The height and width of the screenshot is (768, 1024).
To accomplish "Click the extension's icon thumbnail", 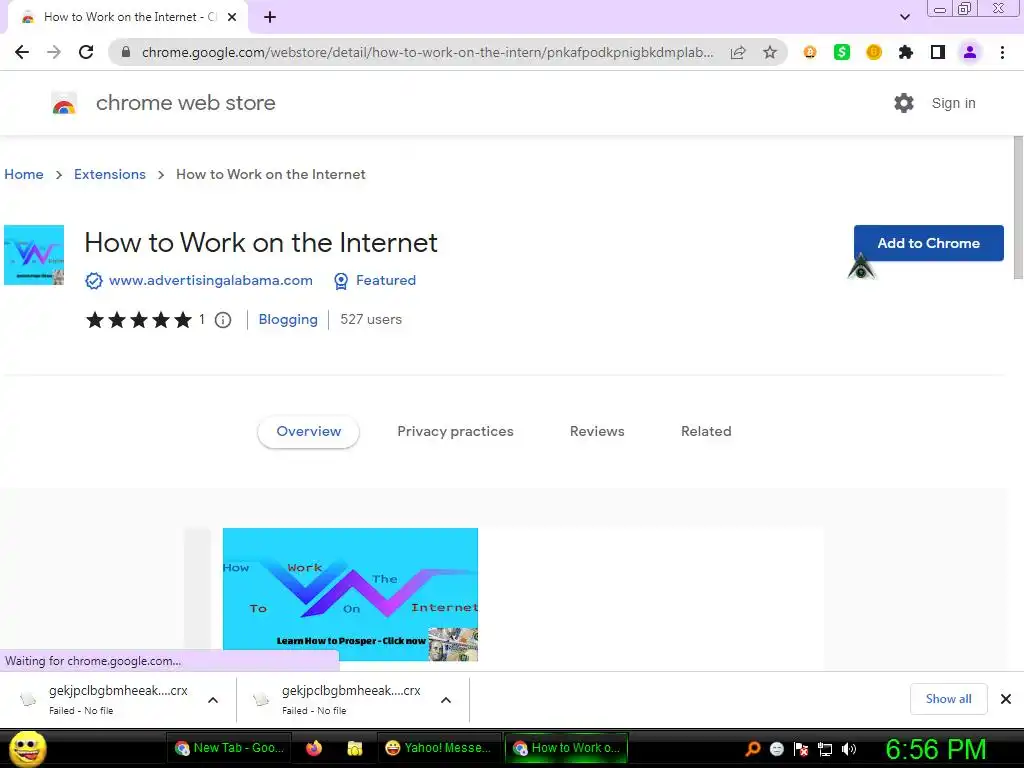I will [x=34, y=255].
